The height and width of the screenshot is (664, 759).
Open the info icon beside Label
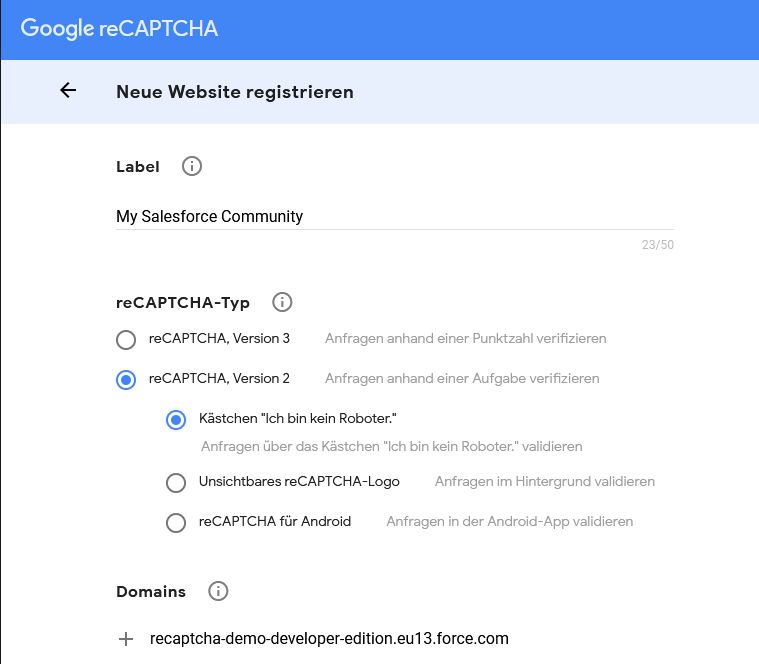point(192,166)
